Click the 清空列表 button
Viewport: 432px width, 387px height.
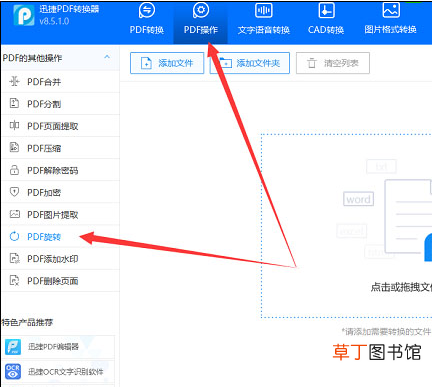click(x=333, y=63)
